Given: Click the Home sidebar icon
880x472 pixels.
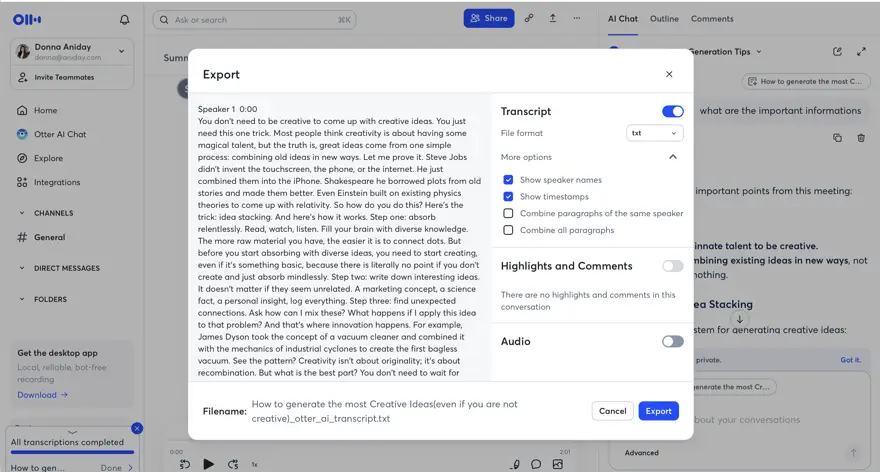Looking at the screenshot, I should (22, 110).
